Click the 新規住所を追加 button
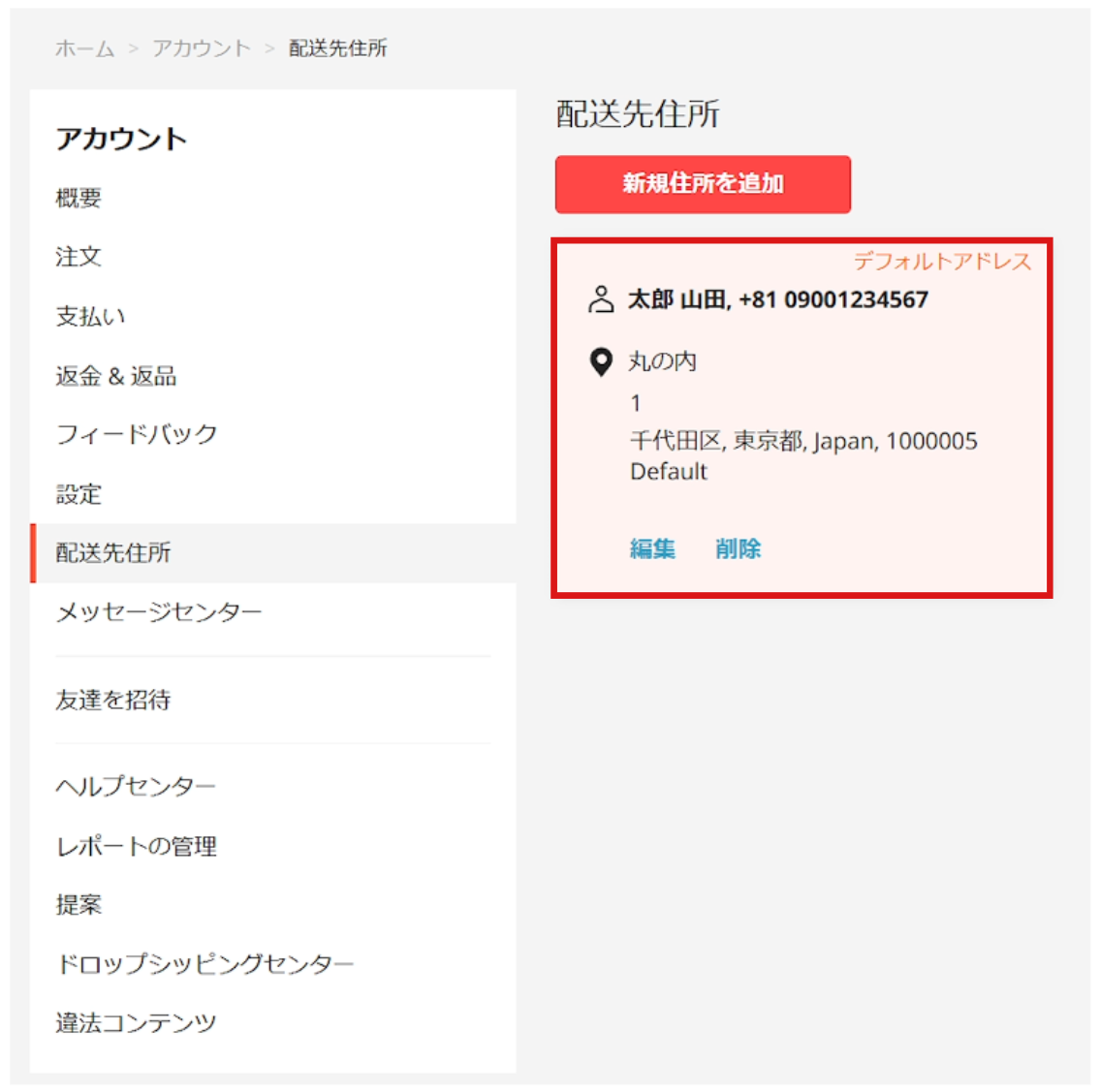 pyautogui.click(x=703, y=184)
